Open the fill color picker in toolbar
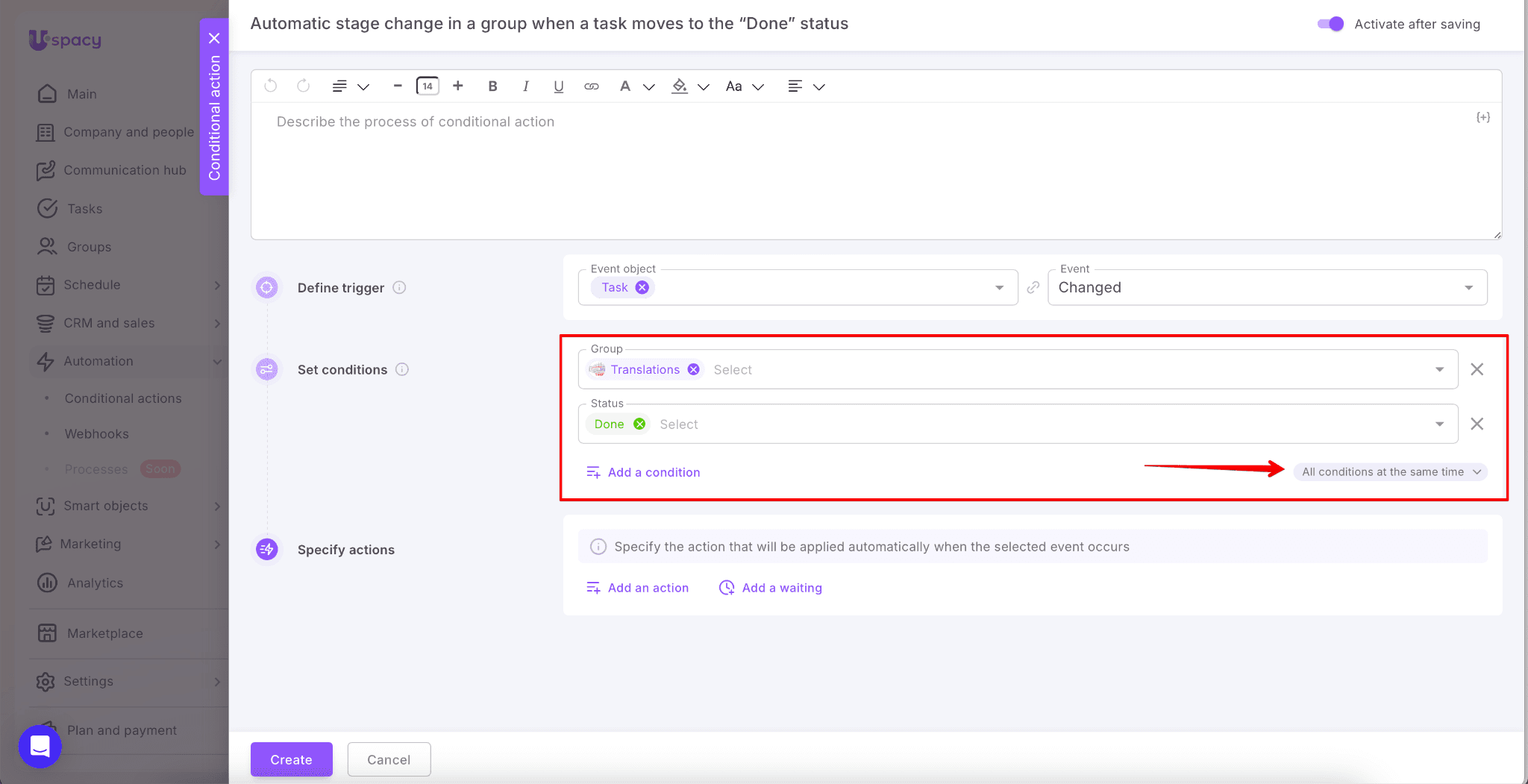Viewport: 1528px width, 784px height. point(680,87)
